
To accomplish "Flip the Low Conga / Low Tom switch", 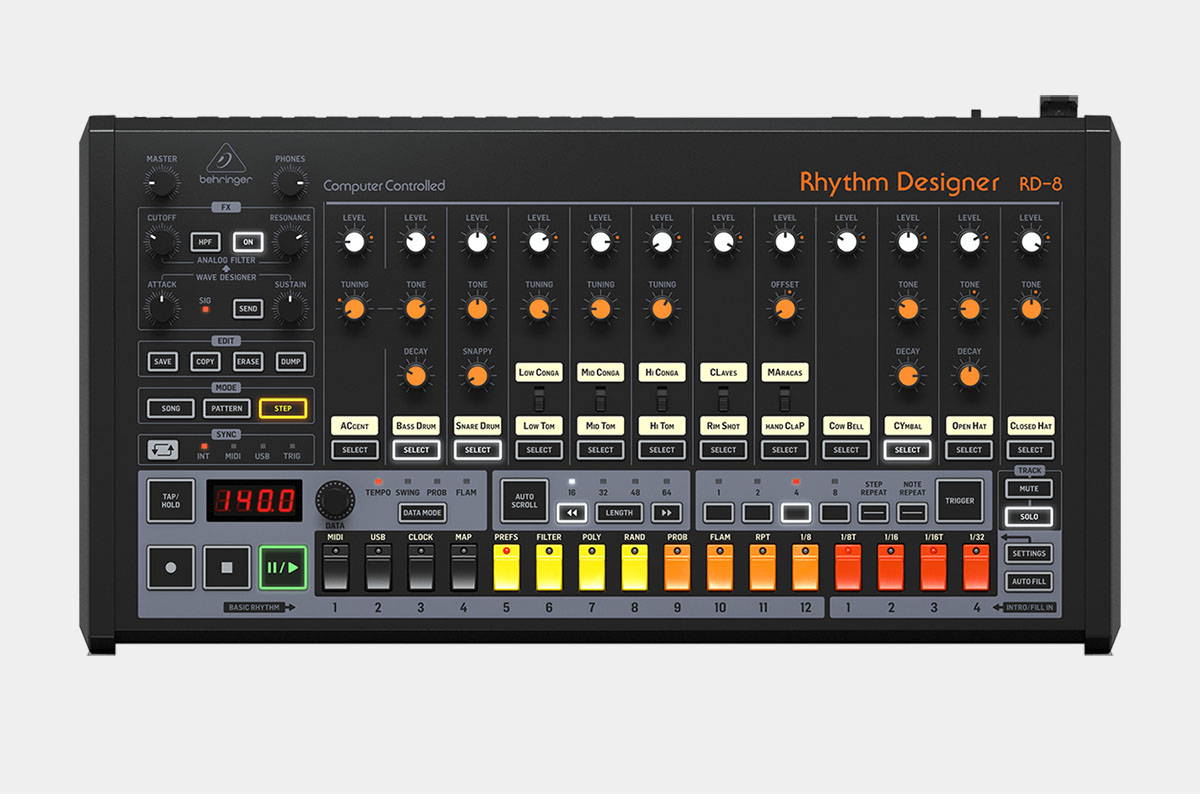I will pyautogui.click(x=539, y=400).
